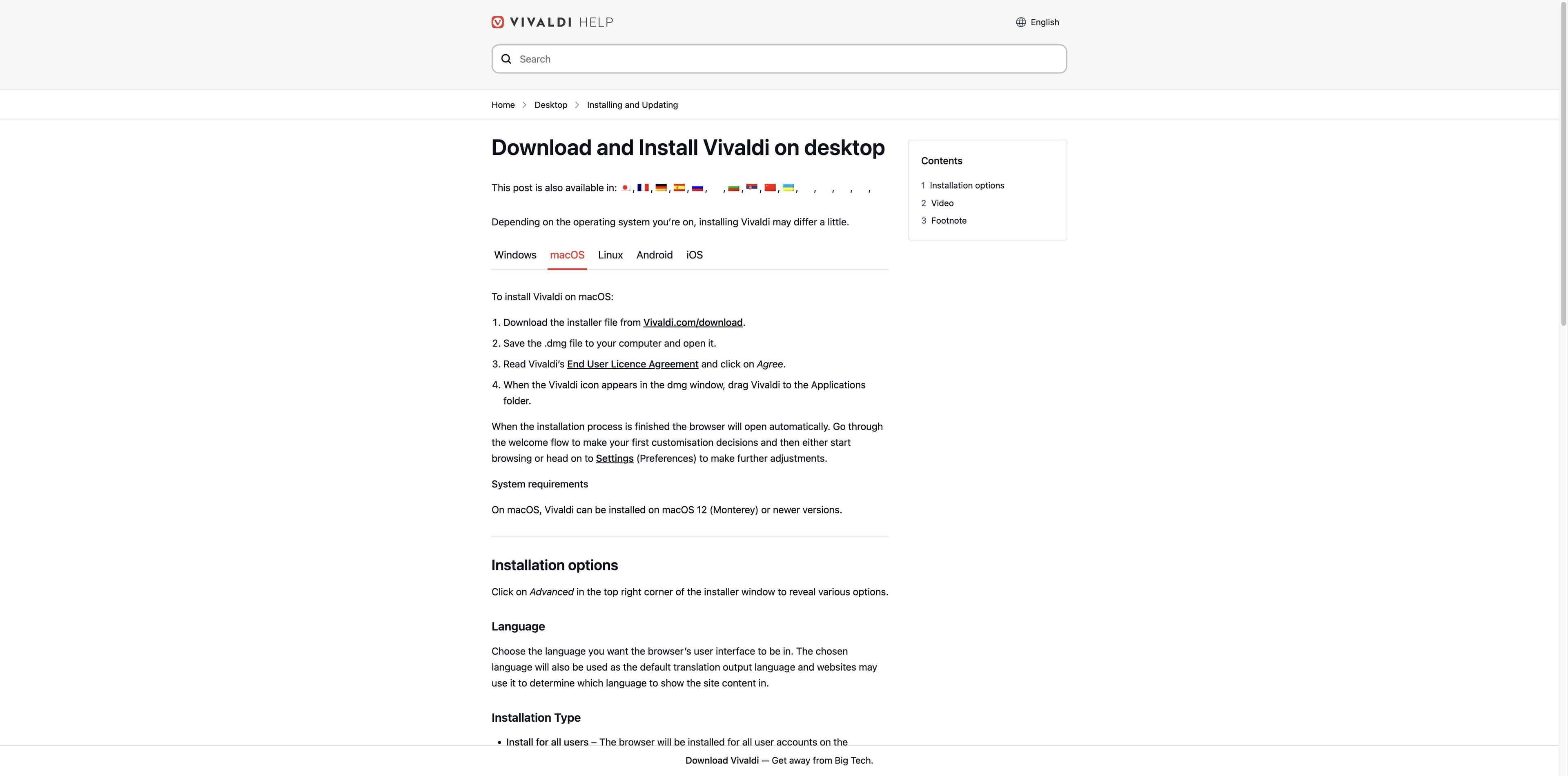The width and height of the screenshot is (1568, 776).
Task: Click the System requirements text
Action: click(539, 485)
